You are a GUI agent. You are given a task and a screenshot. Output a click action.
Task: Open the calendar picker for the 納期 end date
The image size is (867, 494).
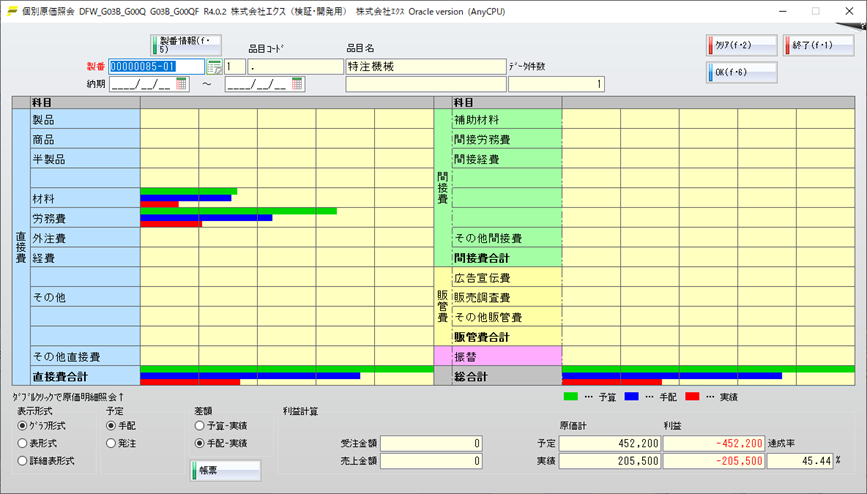[296, 84]
